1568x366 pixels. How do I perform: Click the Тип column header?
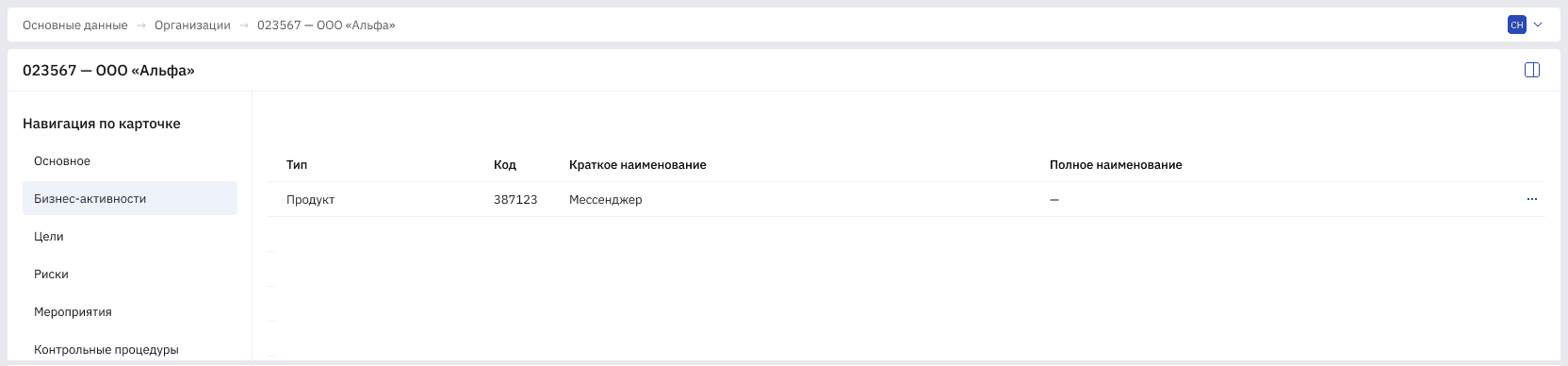coord(297,165)
